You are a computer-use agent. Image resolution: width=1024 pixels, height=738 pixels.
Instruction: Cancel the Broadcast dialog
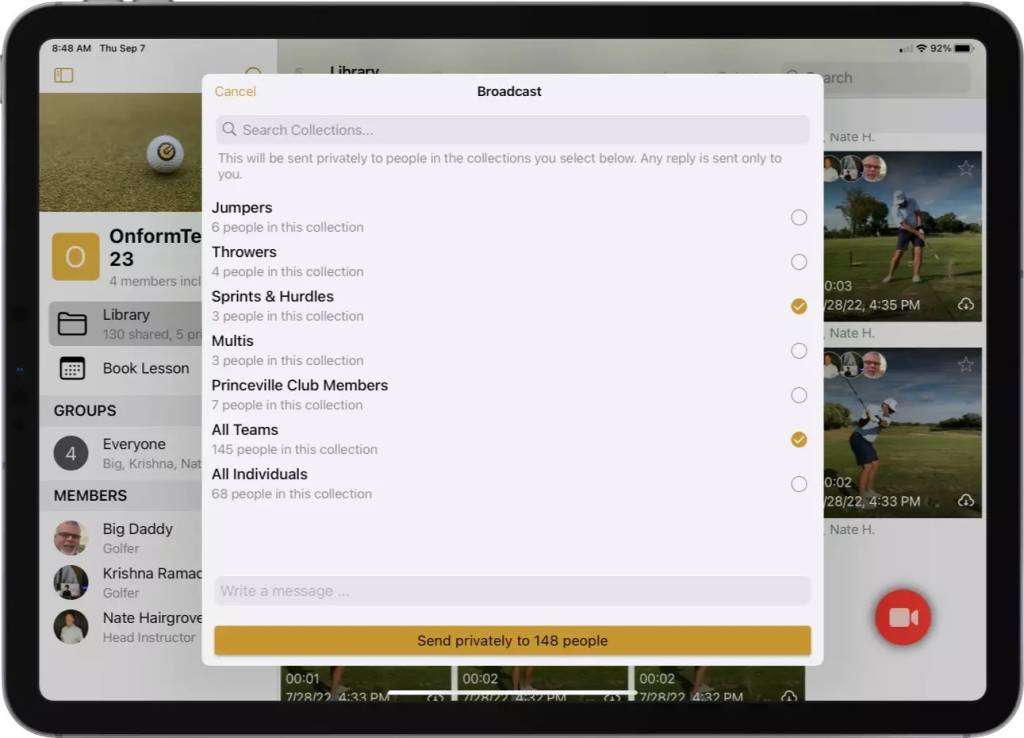[x=235, y=91]
